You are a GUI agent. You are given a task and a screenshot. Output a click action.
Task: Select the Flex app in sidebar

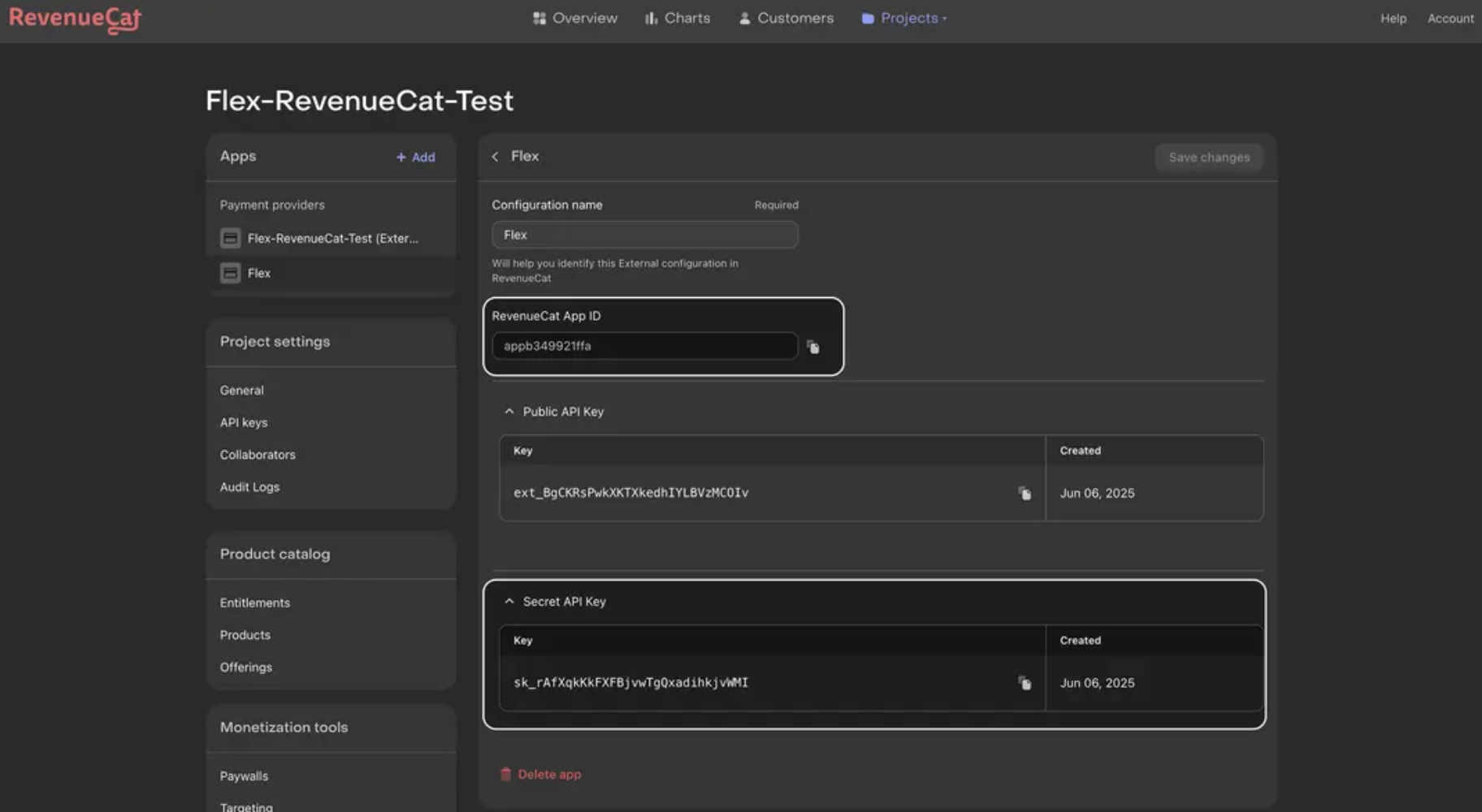click(x=331, y=273)
